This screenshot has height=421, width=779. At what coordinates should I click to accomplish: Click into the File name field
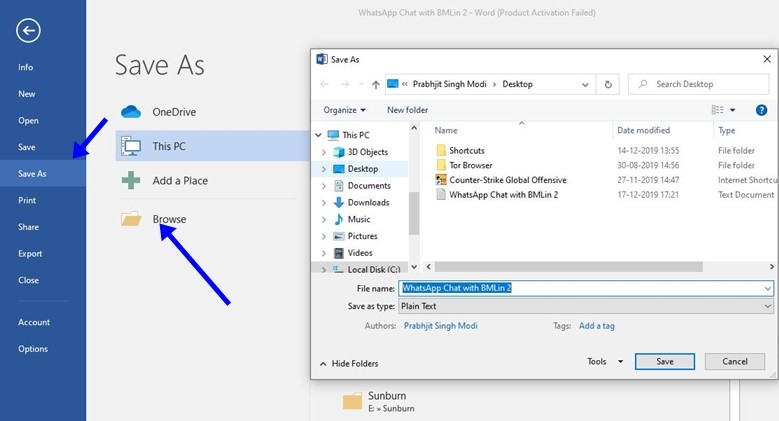tap(581, 288)
